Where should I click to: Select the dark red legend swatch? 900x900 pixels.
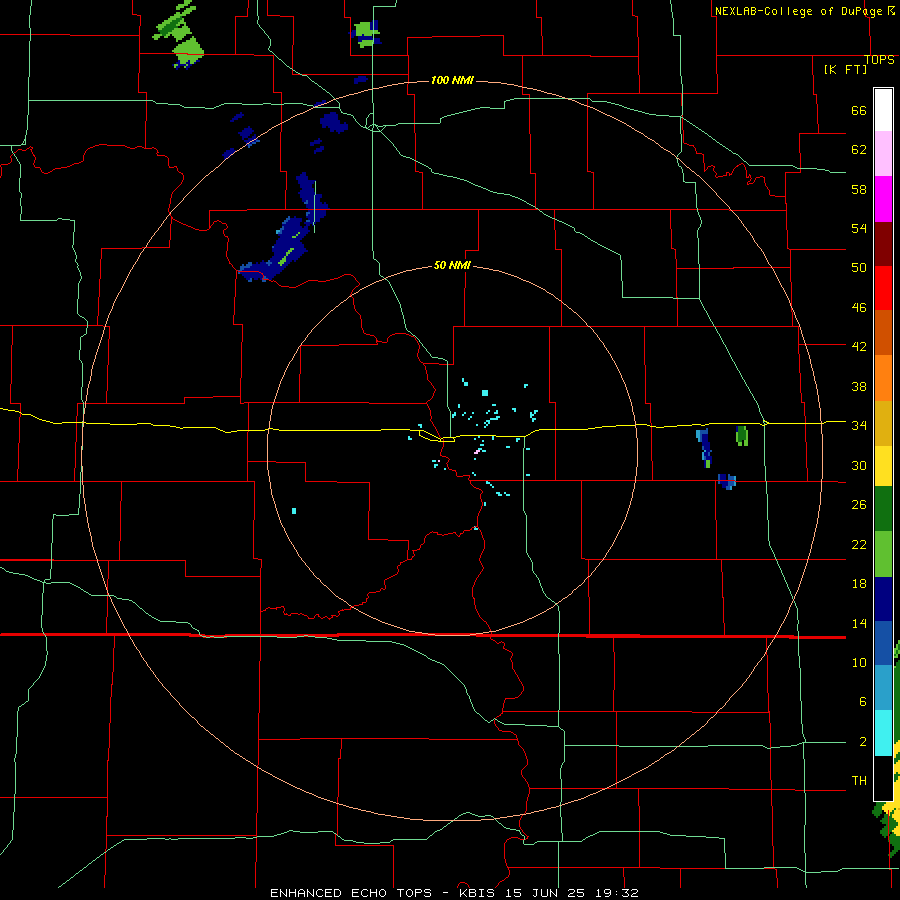883,244
